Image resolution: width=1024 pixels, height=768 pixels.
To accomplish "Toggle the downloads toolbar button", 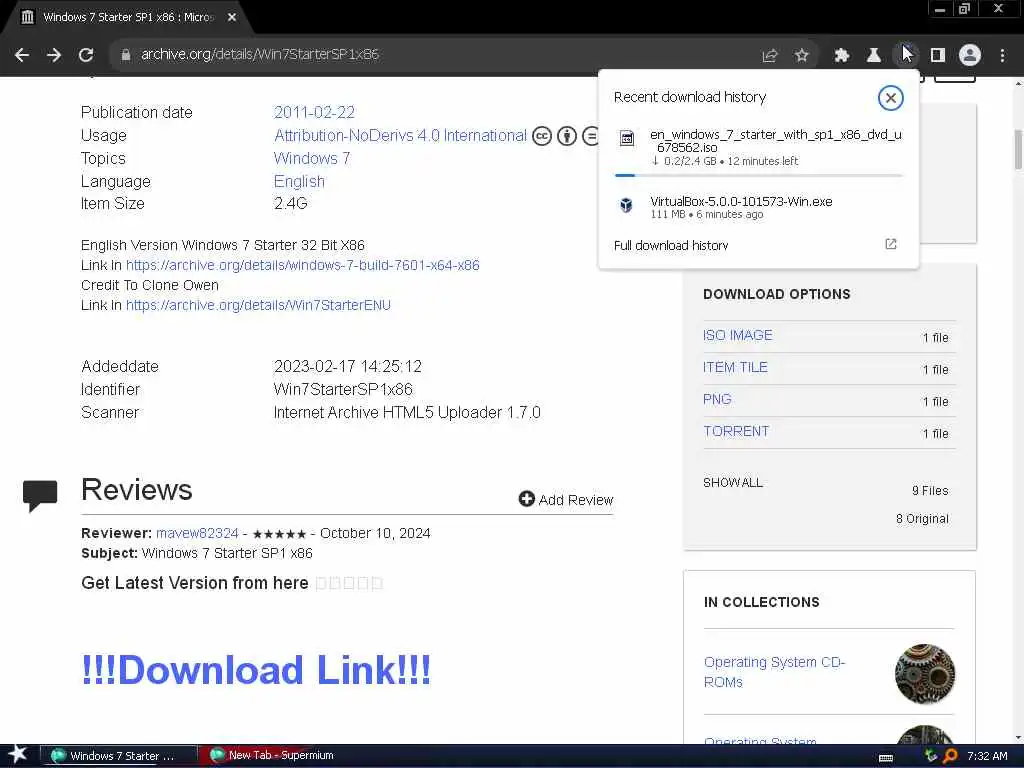I will click(x=906, y=56).
